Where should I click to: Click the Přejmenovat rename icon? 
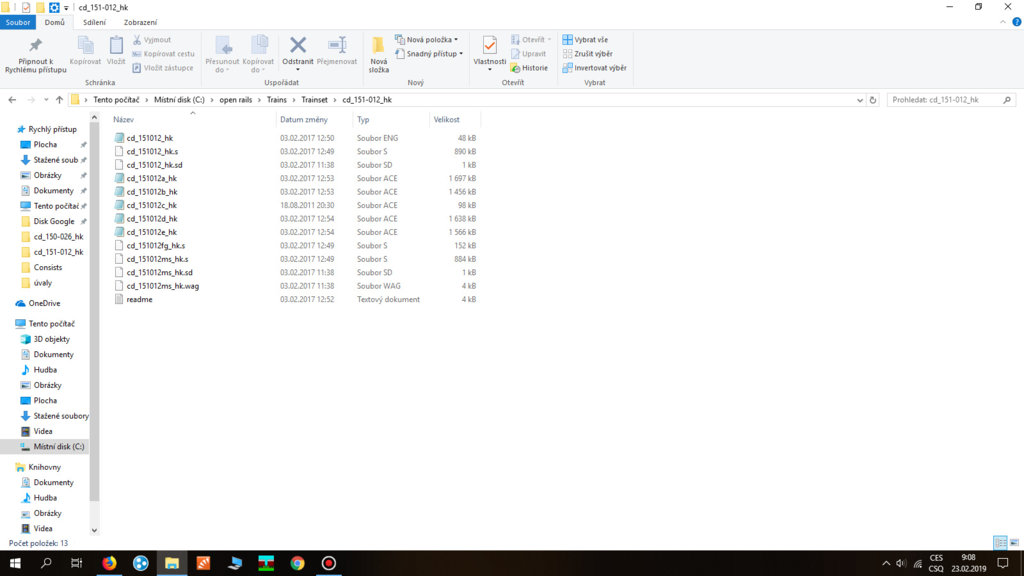coord(337,50)
